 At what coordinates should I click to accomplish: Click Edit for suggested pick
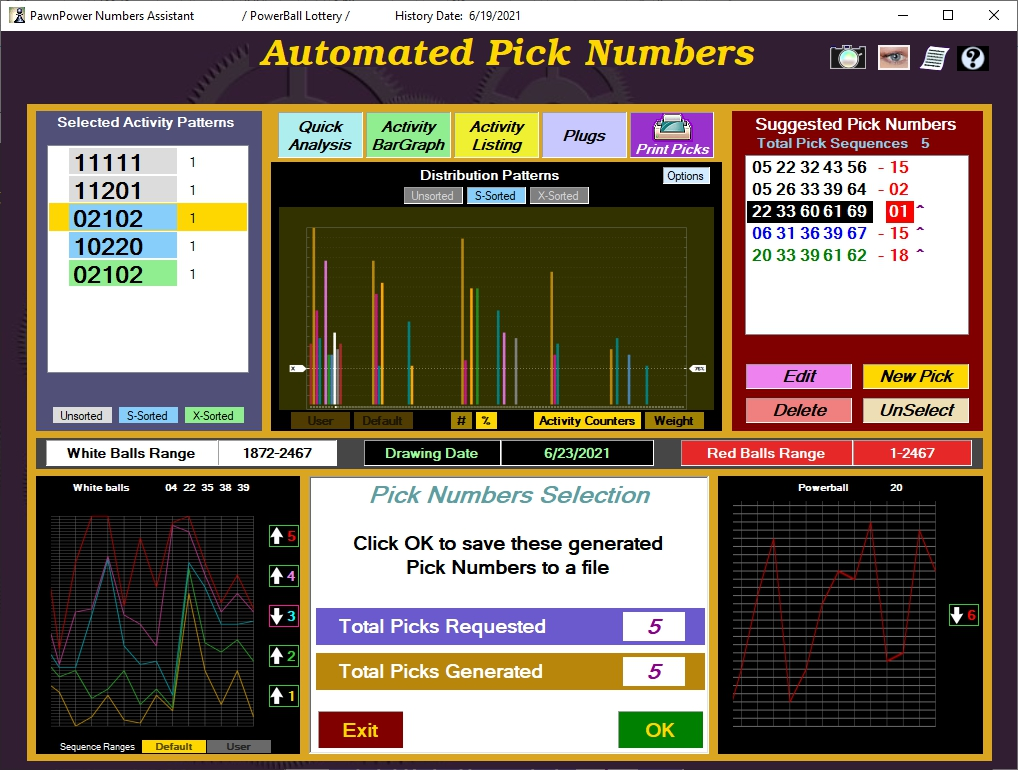click(799, 377)
